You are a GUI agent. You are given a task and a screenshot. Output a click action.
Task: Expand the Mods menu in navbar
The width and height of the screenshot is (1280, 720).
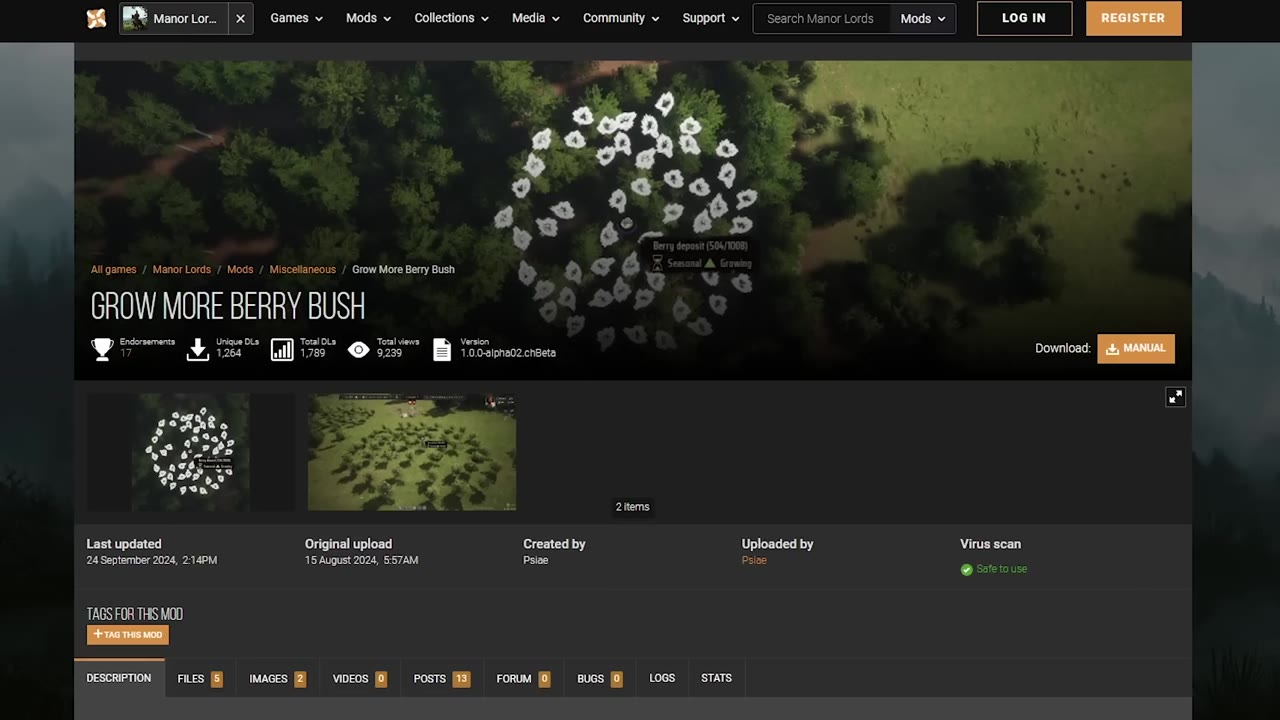368,18
